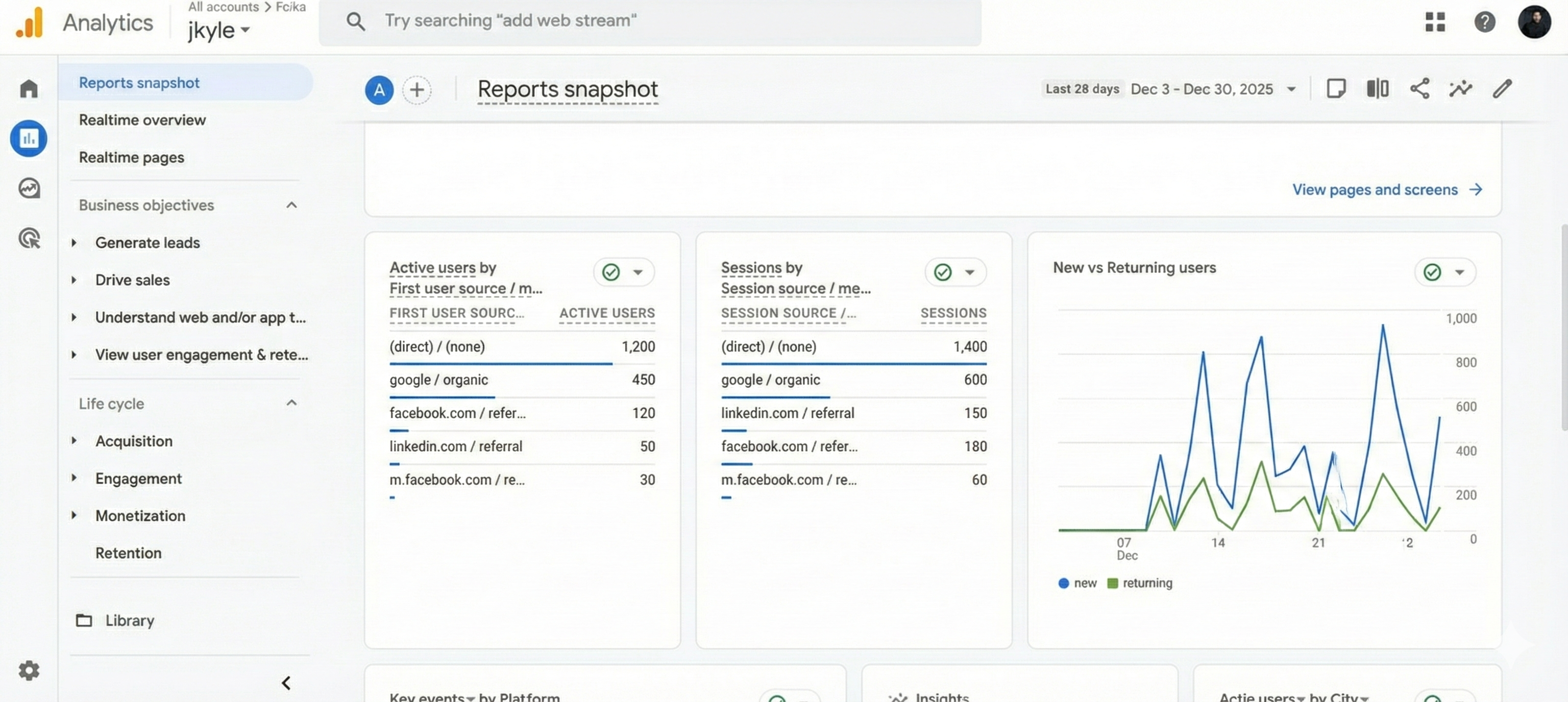Click the Edit comparisons icon in header

(x=1378, y=89)
